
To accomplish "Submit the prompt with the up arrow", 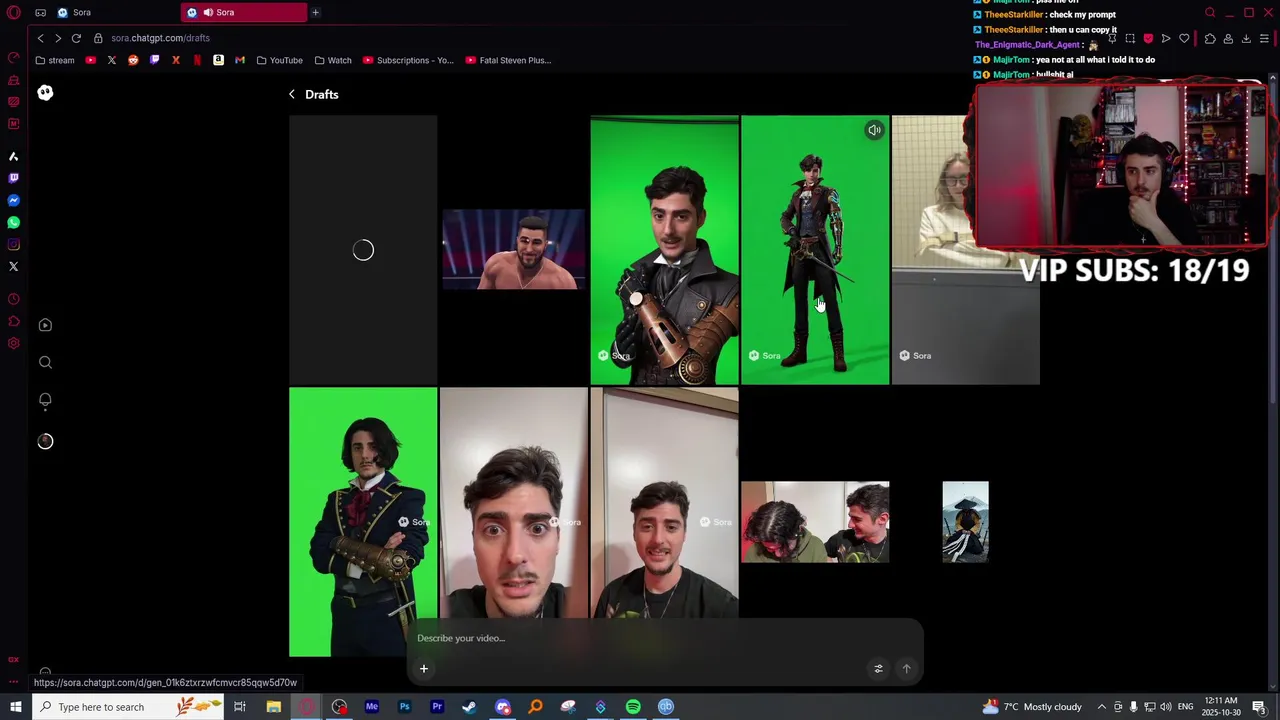I will coord(907,669).
